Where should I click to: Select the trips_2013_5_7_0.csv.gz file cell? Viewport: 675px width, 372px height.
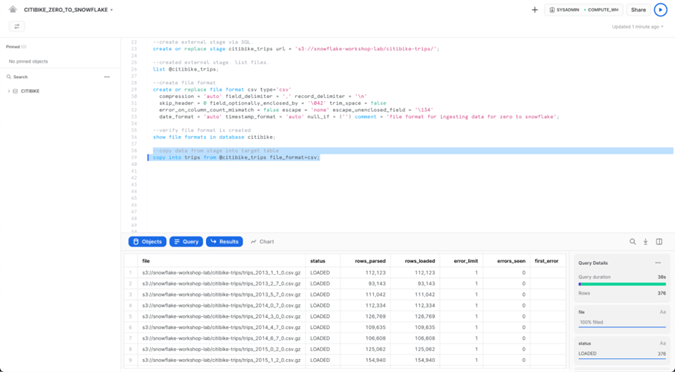tap(221, 294)
